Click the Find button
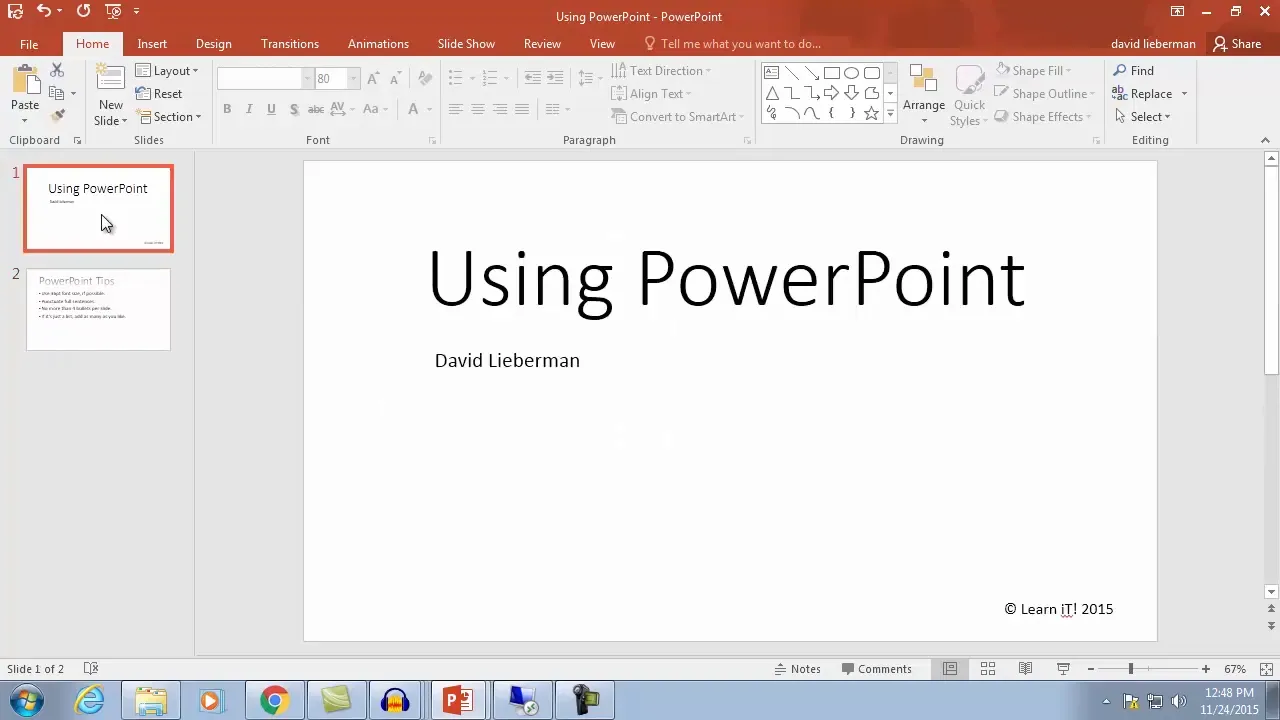Screen dimensions: 1280x720 coord(1133,71)
